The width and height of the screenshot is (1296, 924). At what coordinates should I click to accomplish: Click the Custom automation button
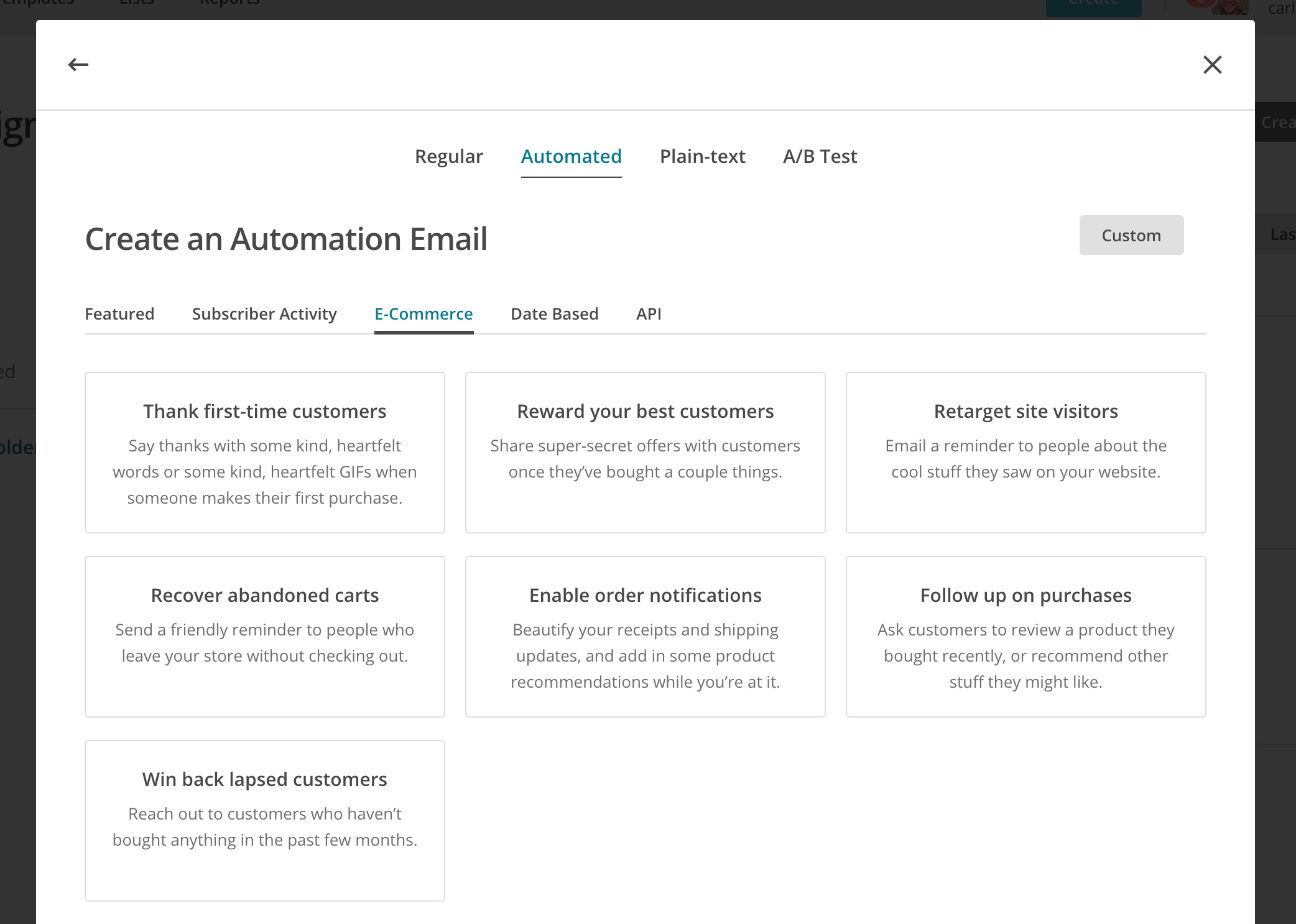pos(1131,235)
